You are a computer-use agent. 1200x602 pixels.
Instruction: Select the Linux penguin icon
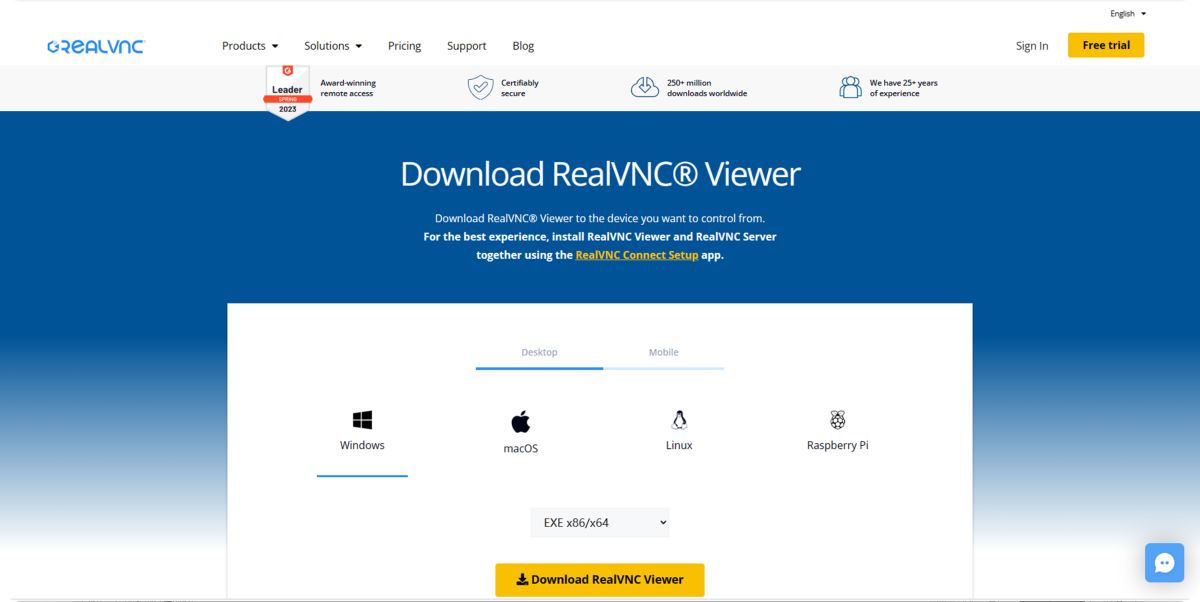tap(679, 420)
